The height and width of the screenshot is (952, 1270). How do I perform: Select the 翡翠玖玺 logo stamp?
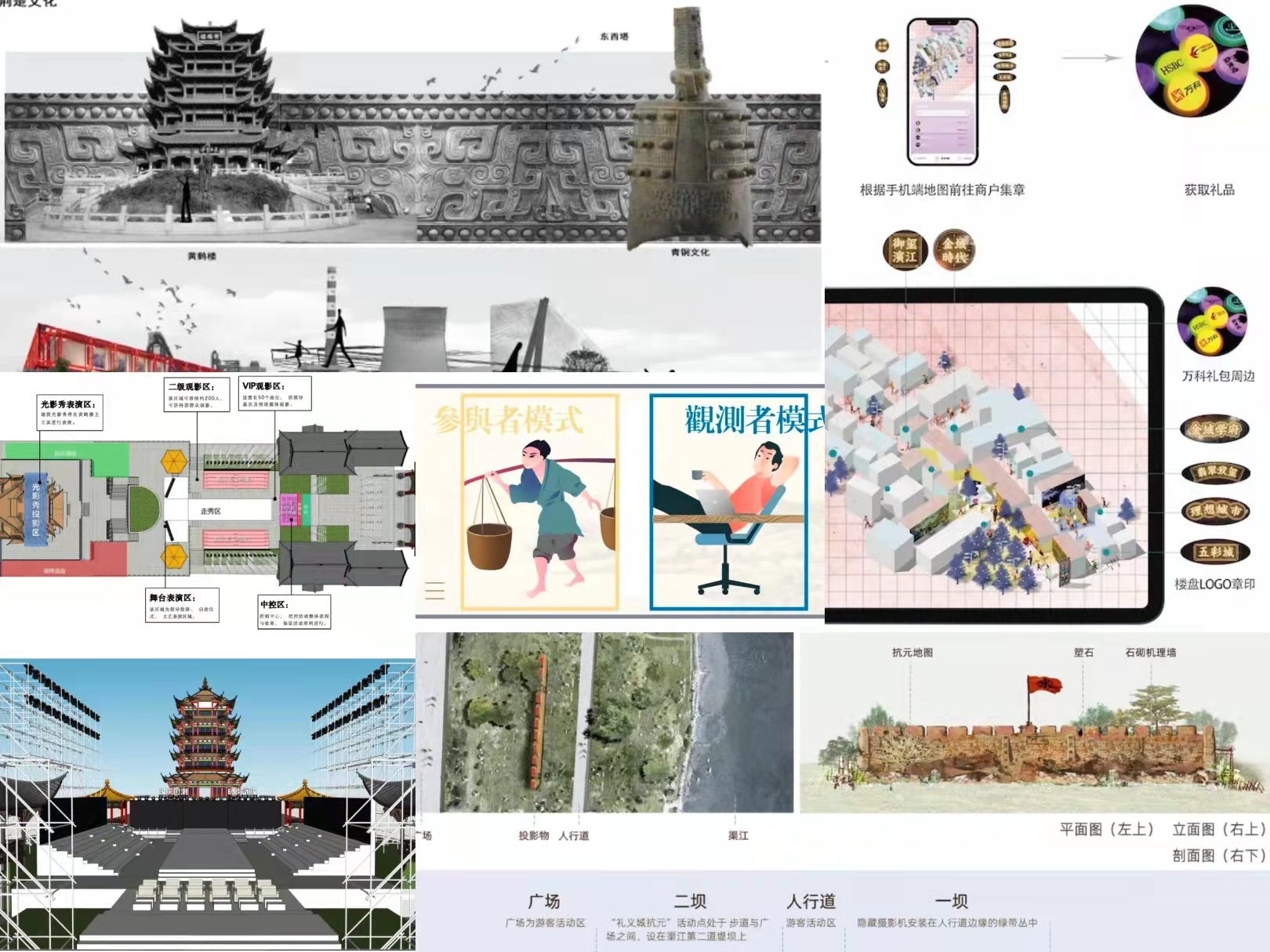click(x=1215, y=472)
